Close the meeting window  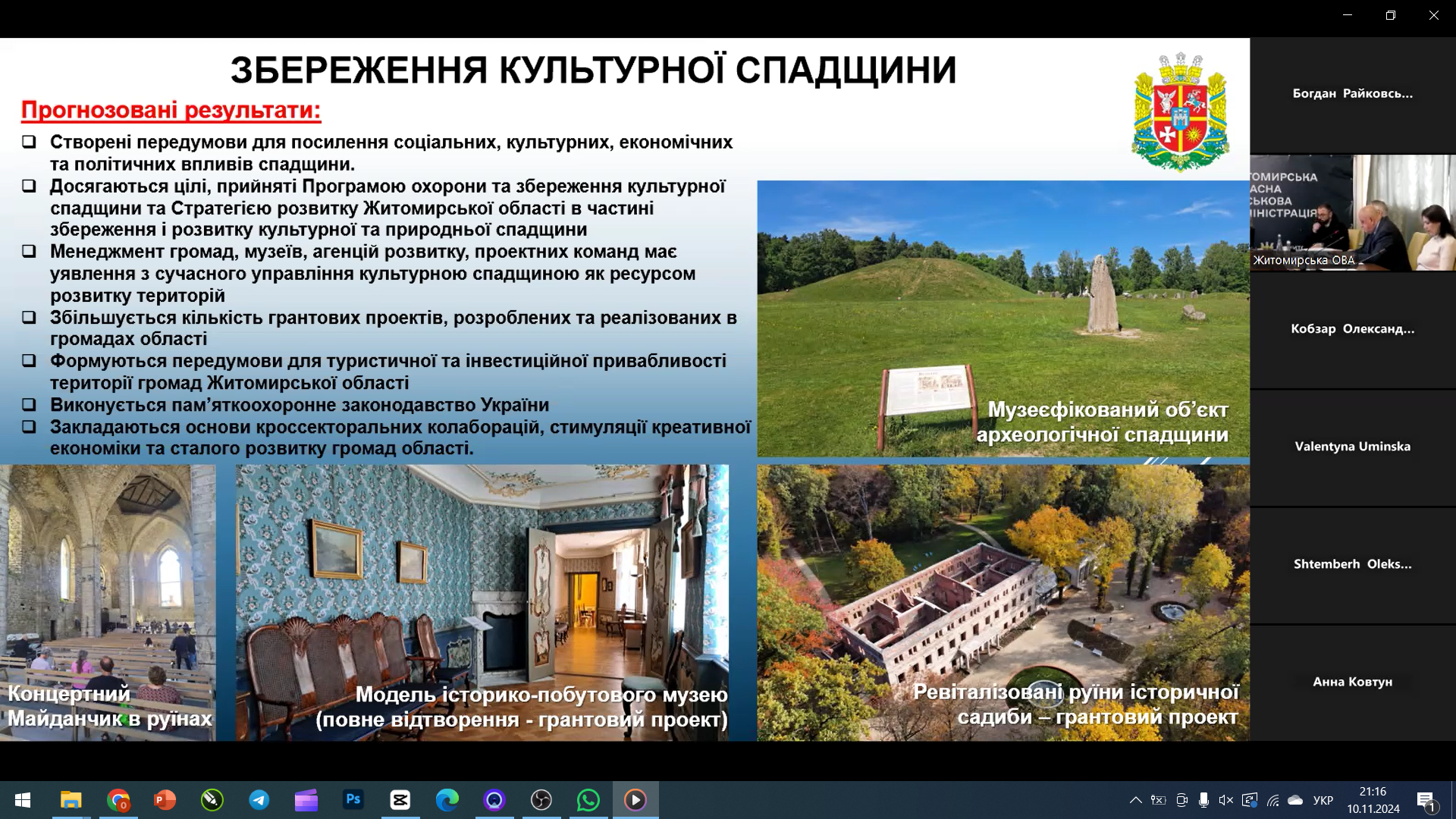pos(1434,15)
